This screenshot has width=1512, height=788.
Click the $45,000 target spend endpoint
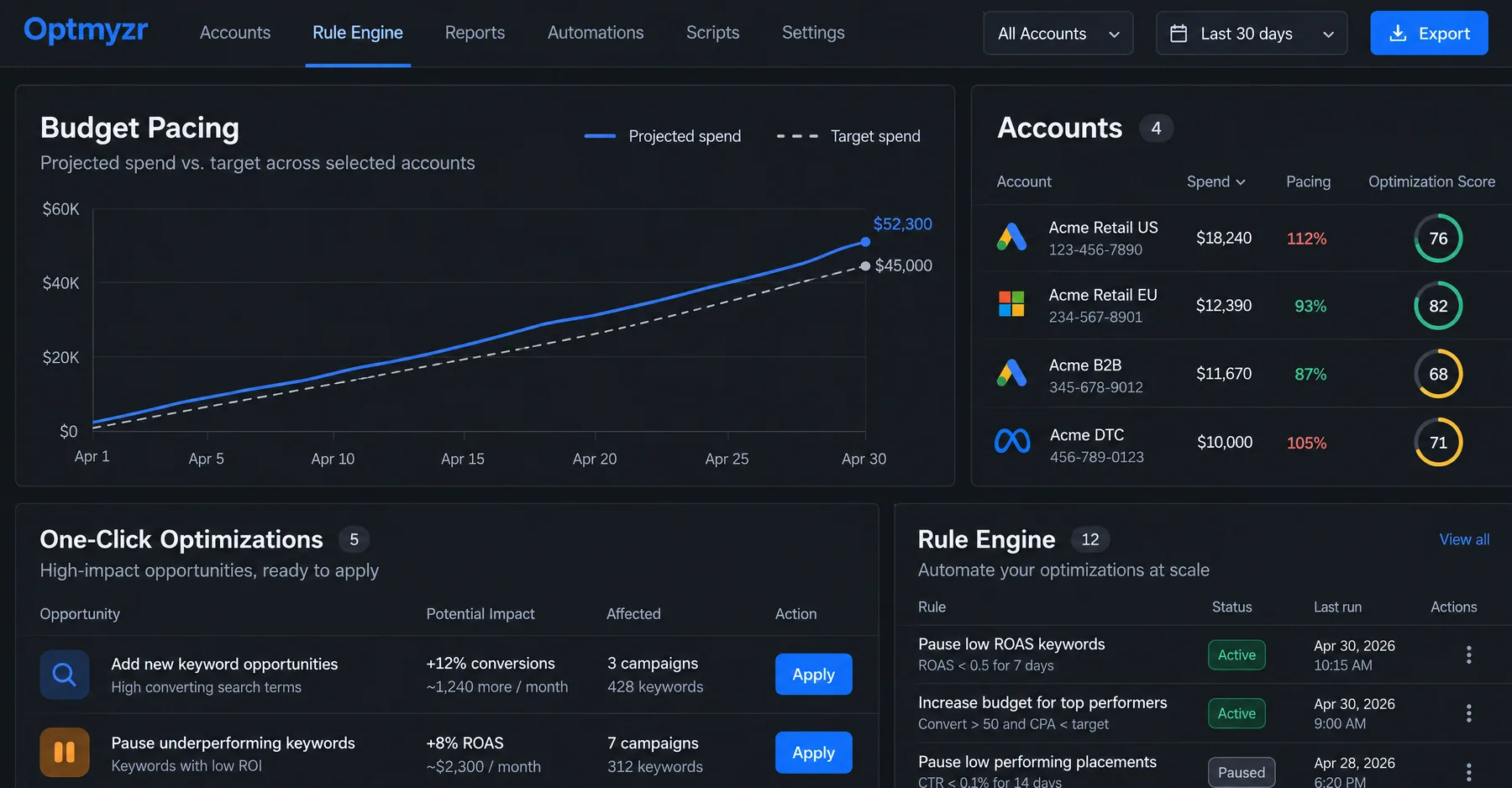(865, 266)
